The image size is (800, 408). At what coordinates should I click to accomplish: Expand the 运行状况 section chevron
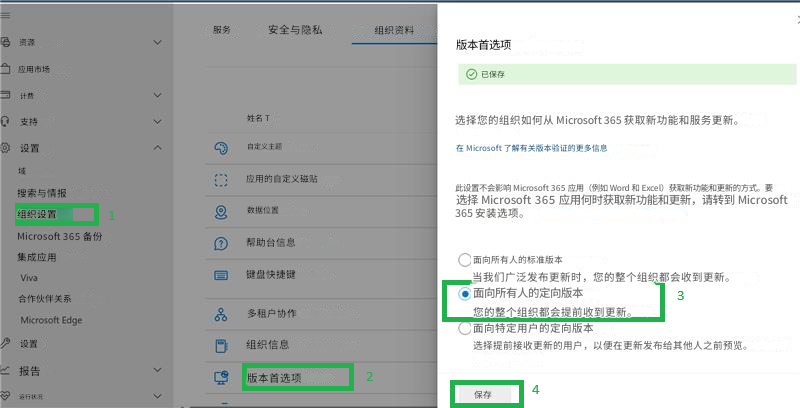[158, 396]
